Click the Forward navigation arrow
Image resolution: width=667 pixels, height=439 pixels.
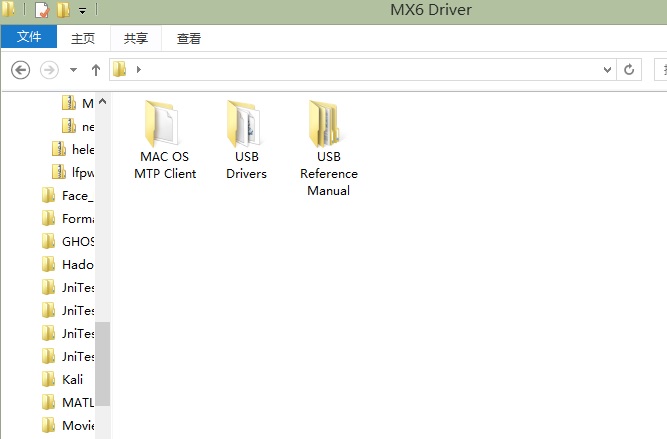point(49,70)
